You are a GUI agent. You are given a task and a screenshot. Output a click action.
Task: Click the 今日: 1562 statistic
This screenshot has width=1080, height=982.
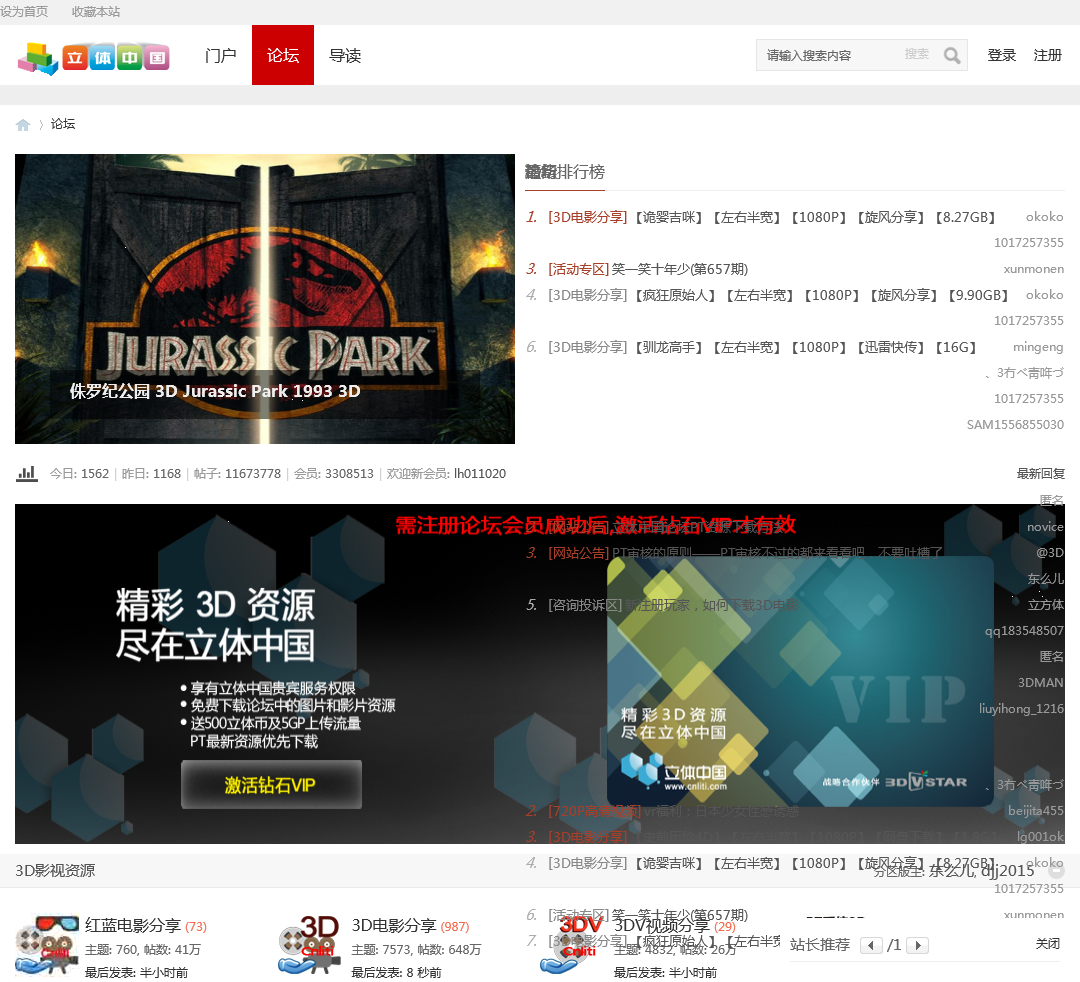click(x=79, y=474)
